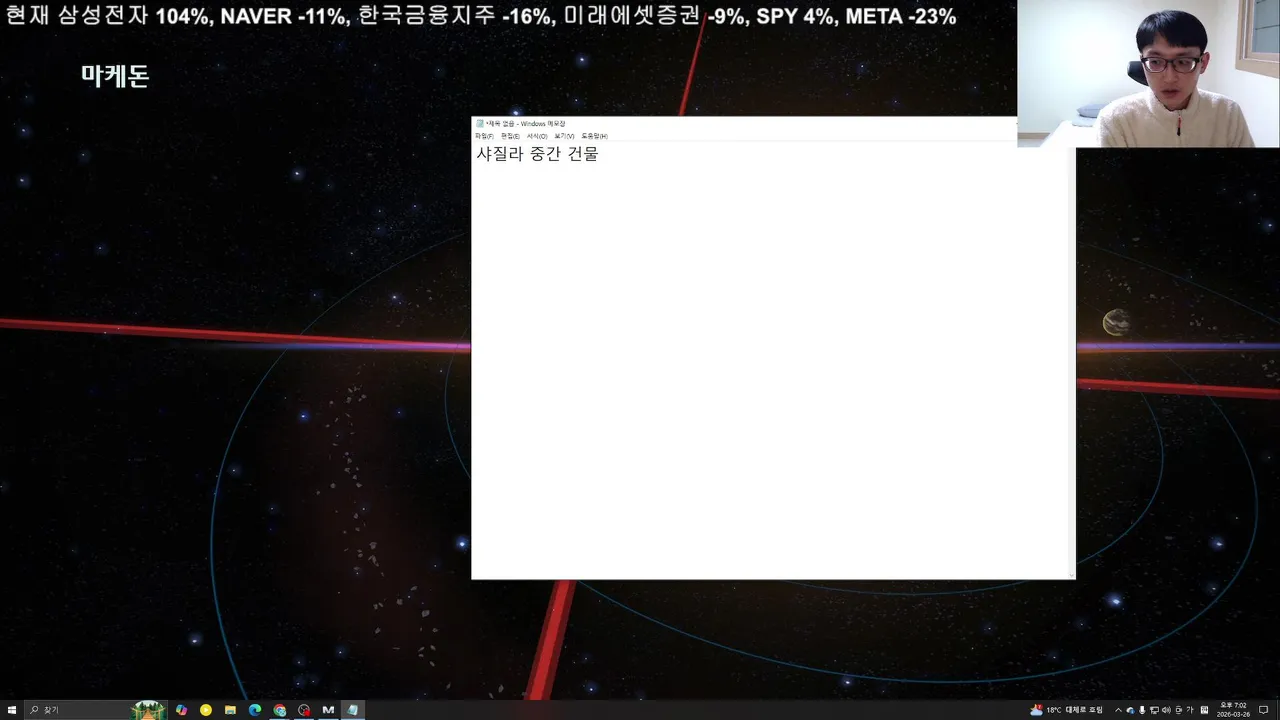Screen dimensions: 1280x720
Task: Click the active Notepad taskbar icon
Action: coord(353,710)
